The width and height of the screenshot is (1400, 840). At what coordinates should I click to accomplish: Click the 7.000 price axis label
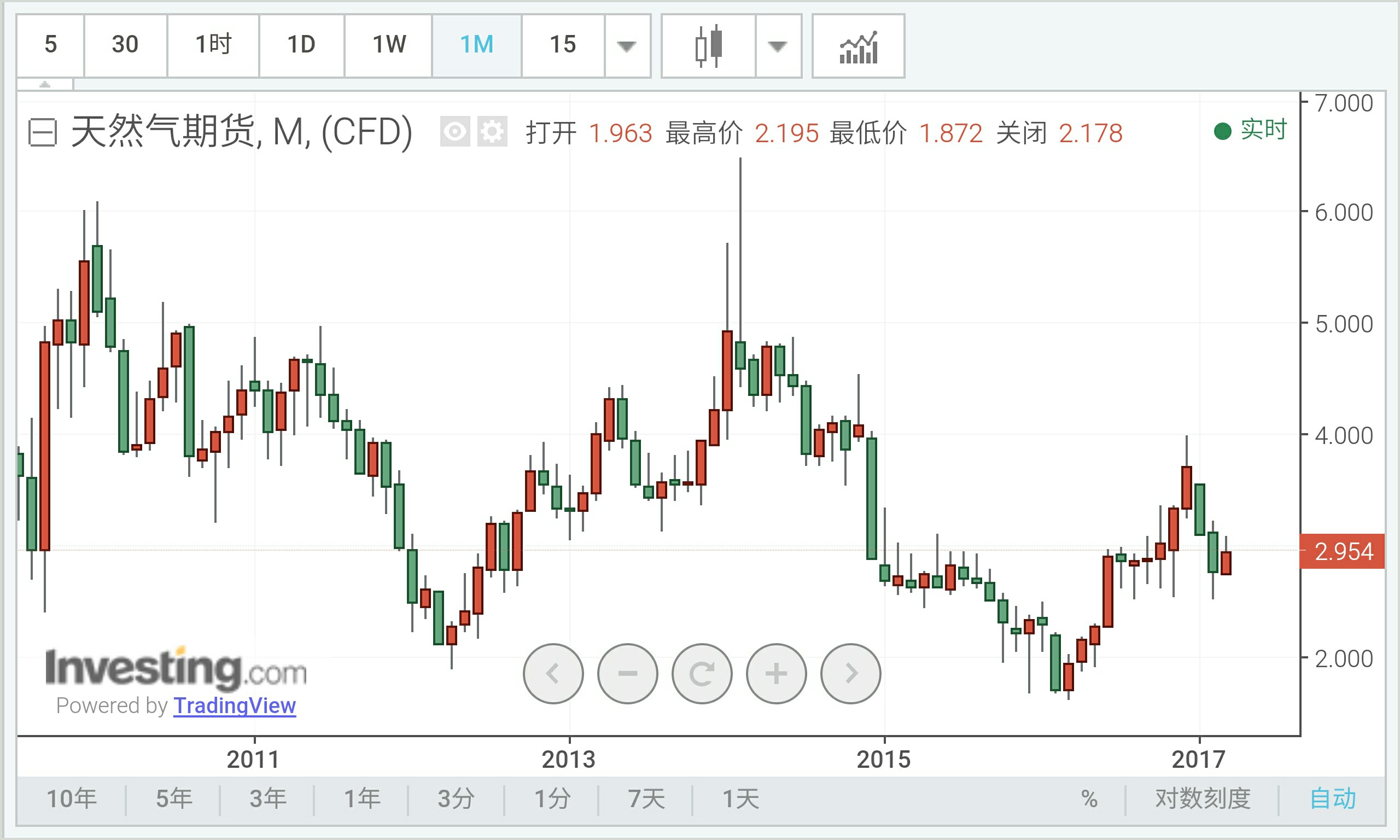pyautogui.click(x=1344, y=103)
